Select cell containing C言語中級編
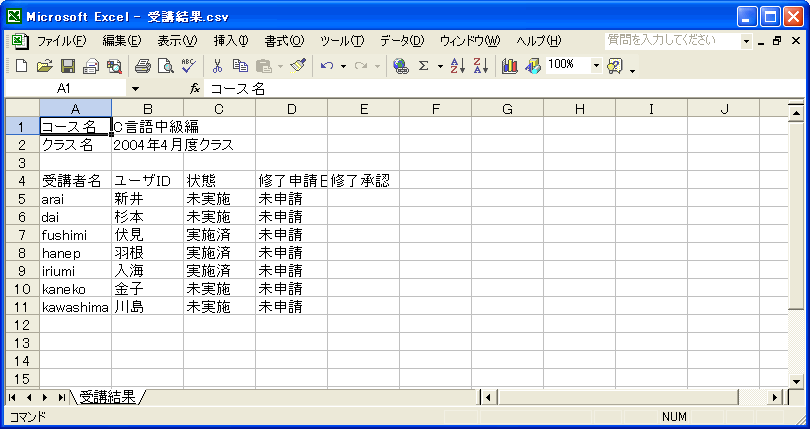The height and width of the screenshot is (429, 810). tap(147, 127)
